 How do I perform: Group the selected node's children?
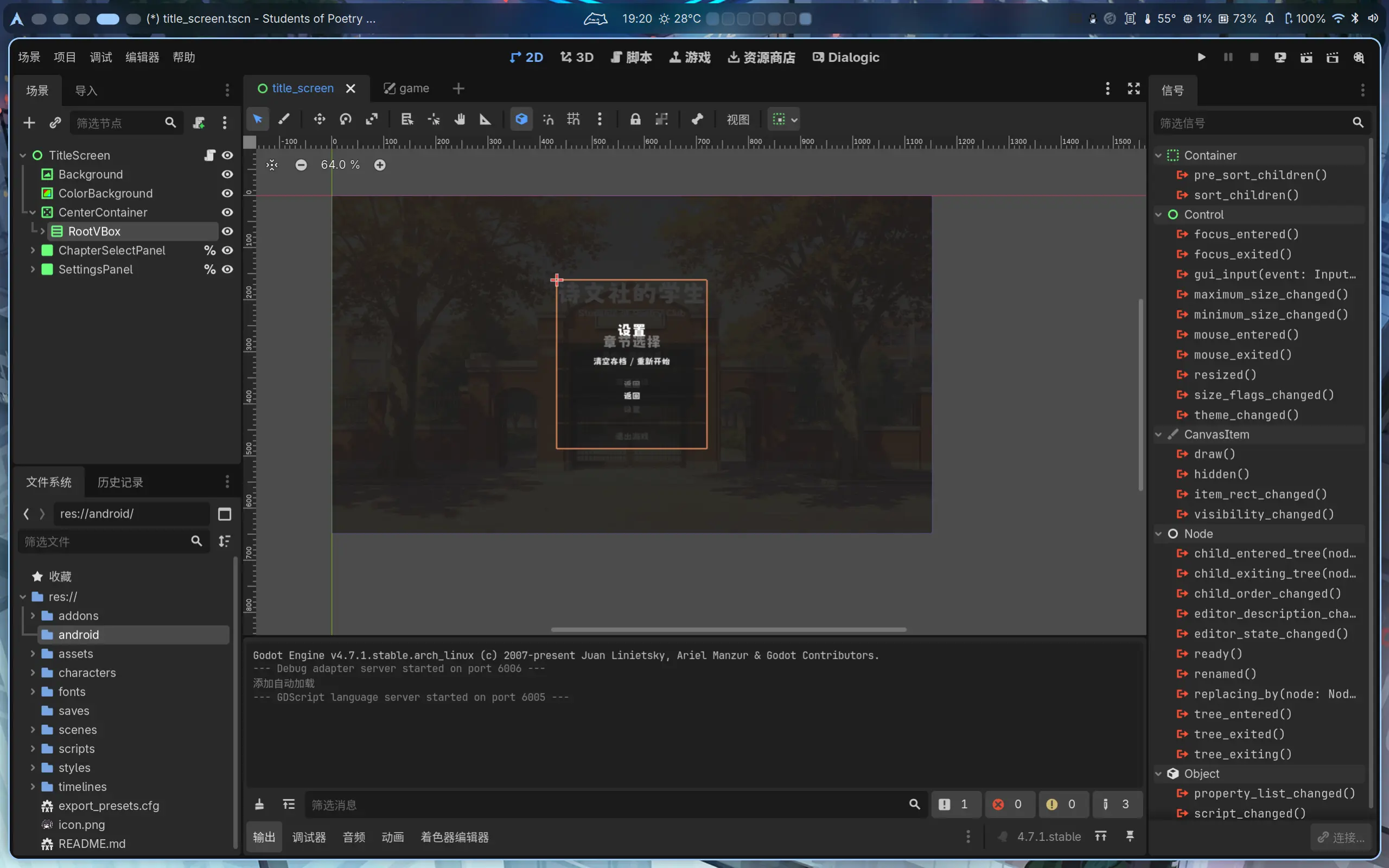pos(662,119)
